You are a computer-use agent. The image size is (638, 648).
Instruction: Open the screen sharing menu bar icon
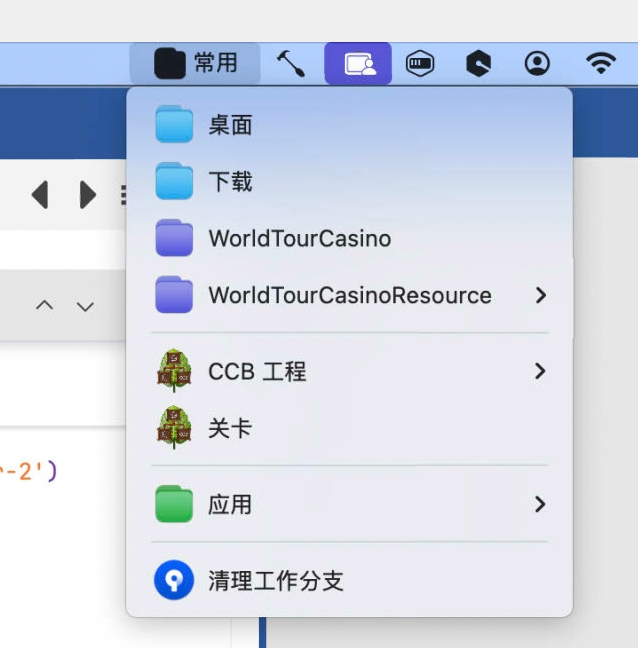point(358,64)
